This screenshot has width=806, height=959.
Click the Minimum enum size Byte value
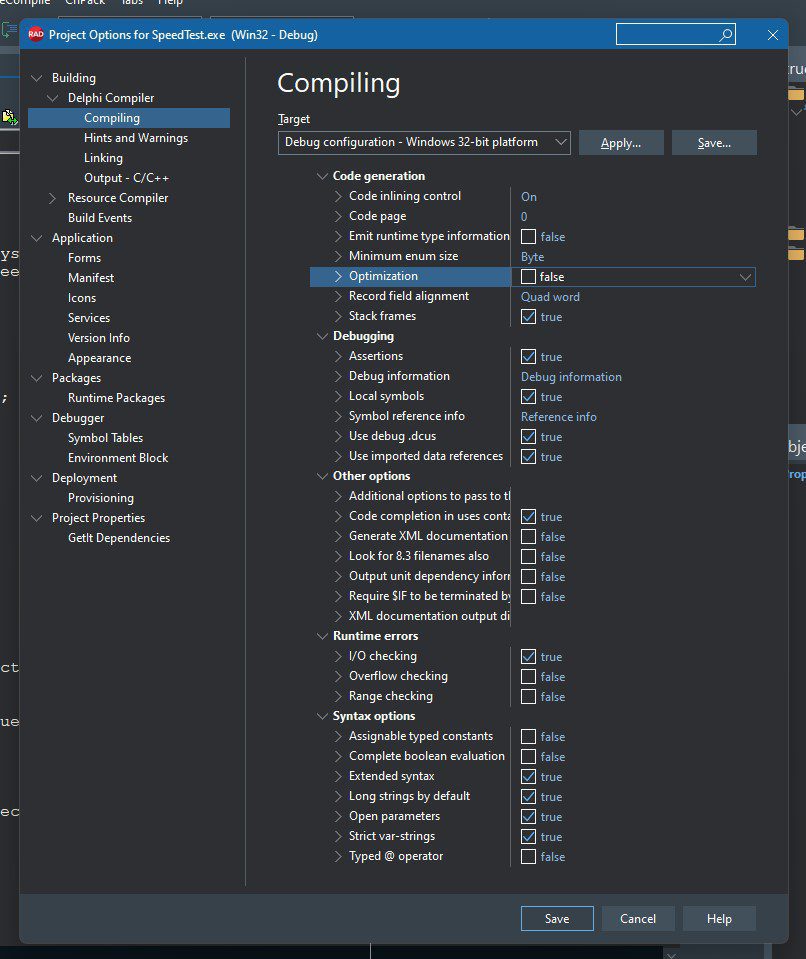pyautogui.click(x=532, y=257)
